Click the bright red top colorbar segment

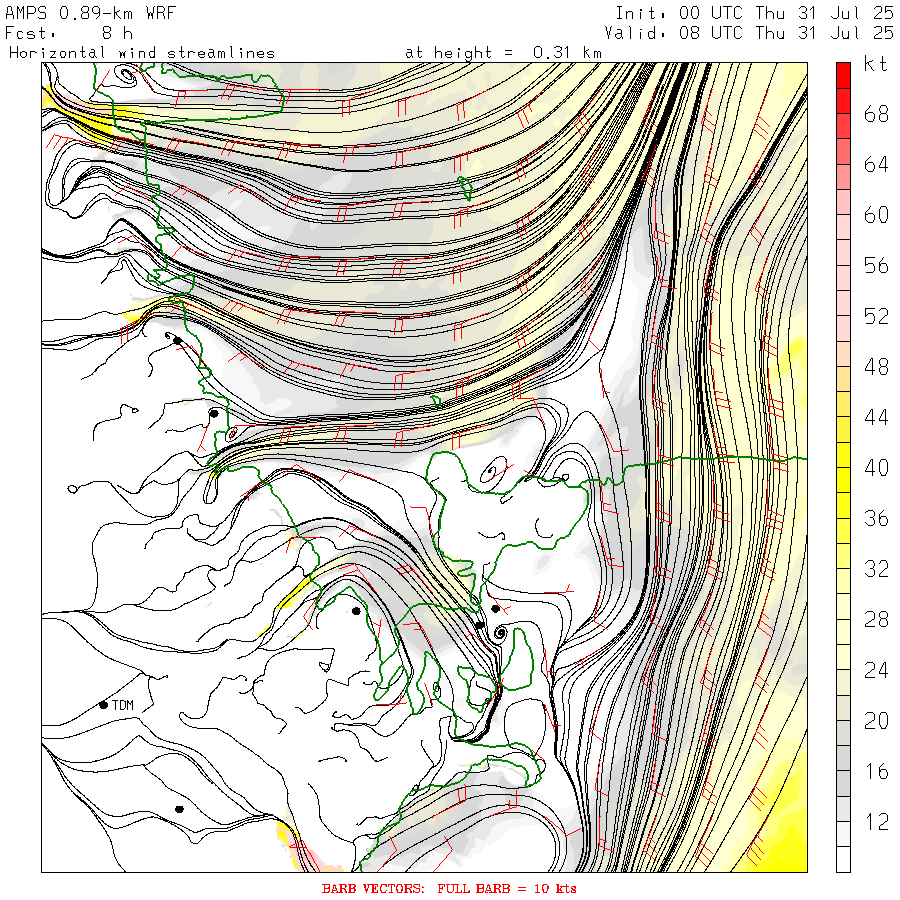click(843, 75)
